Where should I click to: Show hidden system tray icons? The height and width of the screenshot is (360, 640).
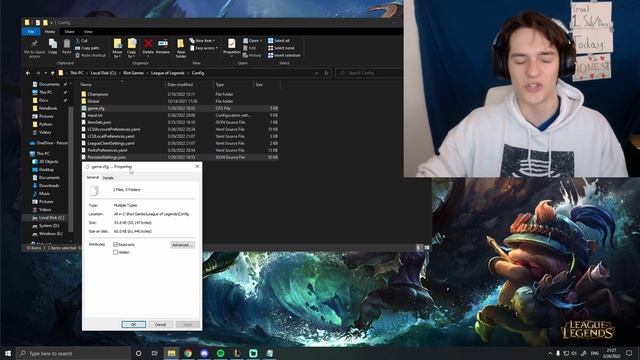click(550, 353)
